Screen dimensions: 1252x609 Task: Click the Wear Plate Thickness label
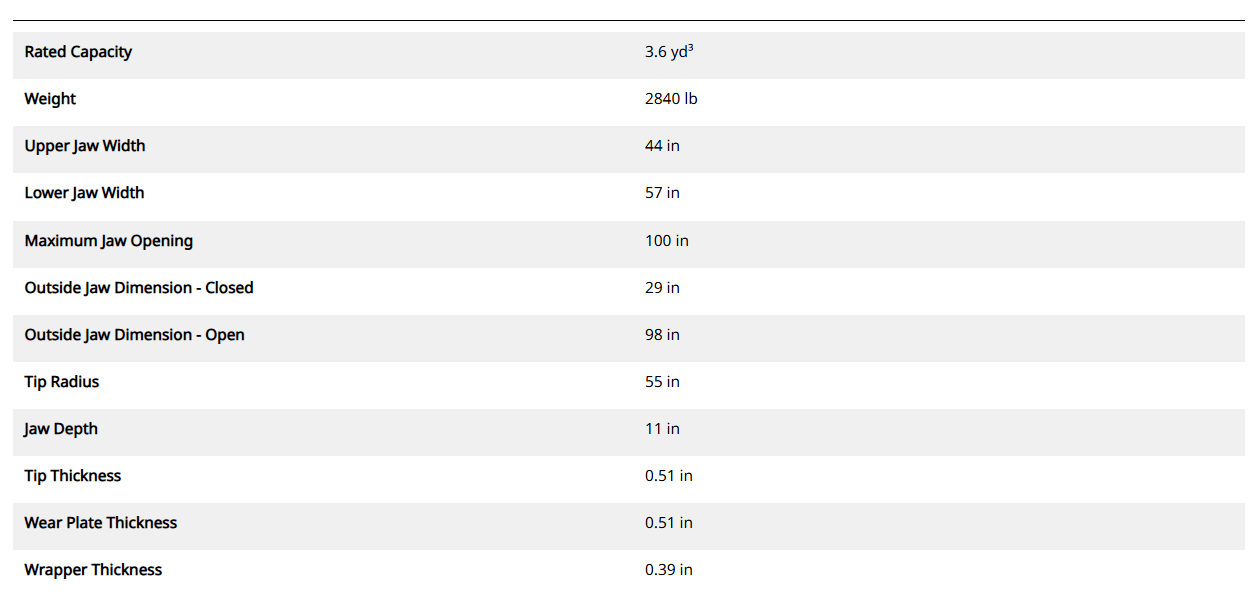[x=101, y=523]
